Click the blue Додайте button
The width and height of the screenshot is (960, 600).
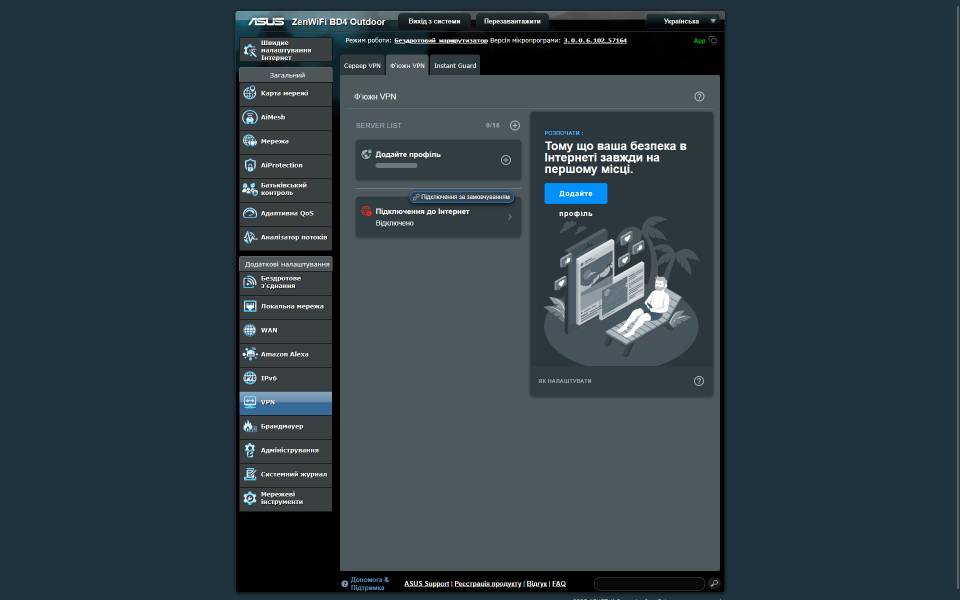(x=575, y=193)
